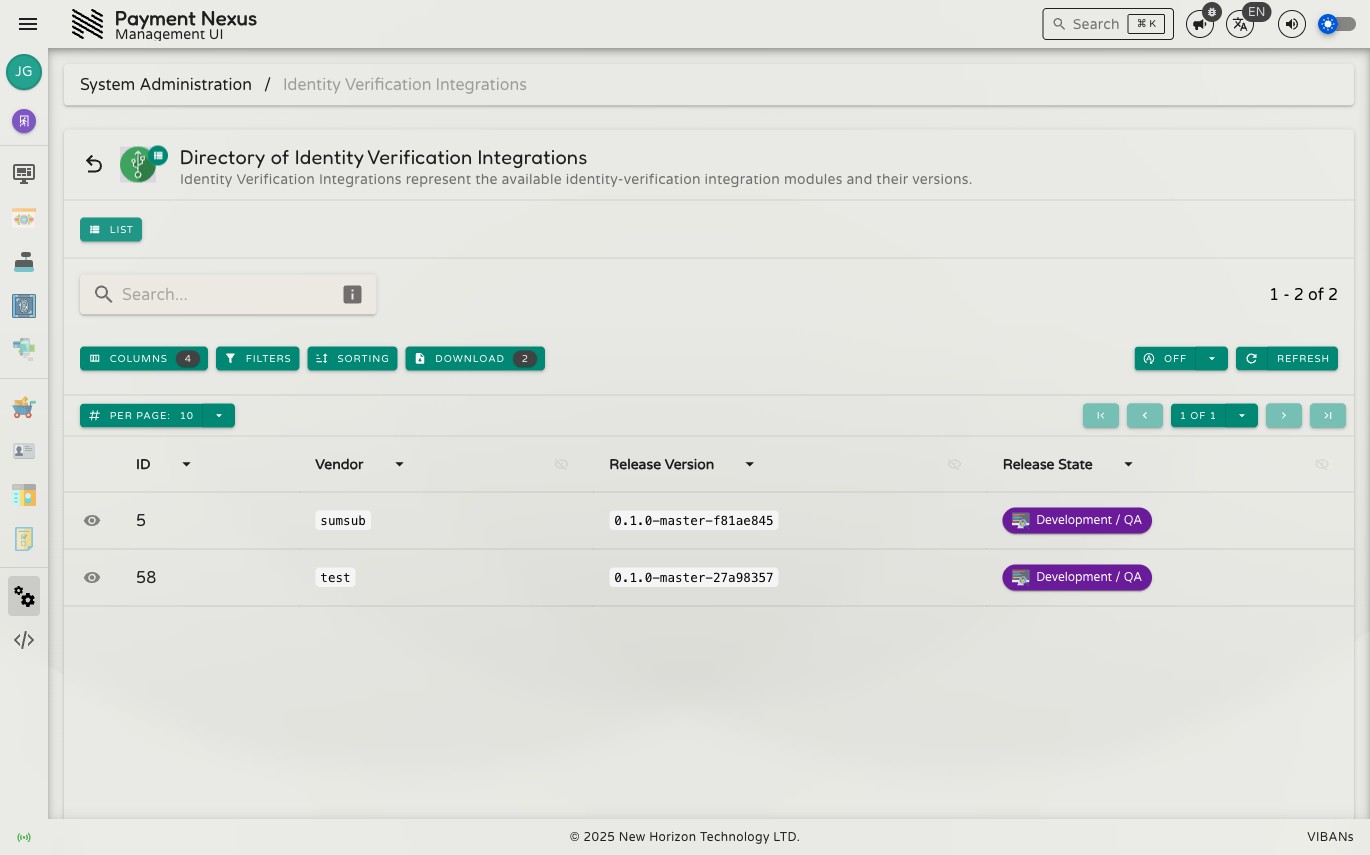1370x855 pixels.
Task: Click the speaker sound icon
Action: coord(1292,24)
